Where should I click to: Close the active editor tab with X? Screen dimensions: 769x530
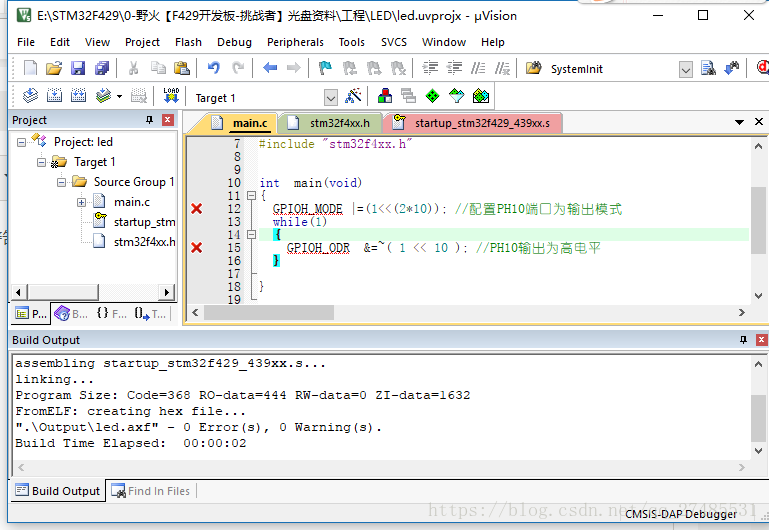tap(759, 122)
